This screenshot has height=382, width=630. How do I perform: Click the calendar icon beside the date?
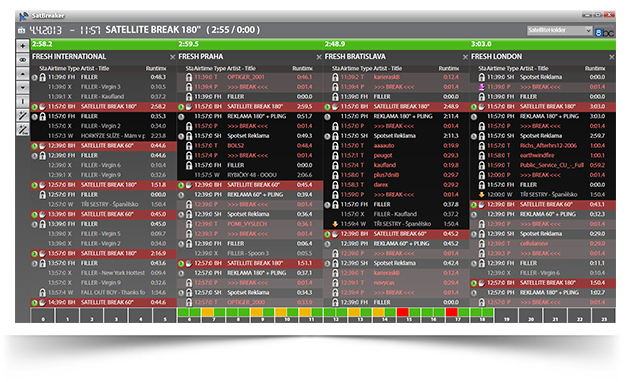pos(22,30)
